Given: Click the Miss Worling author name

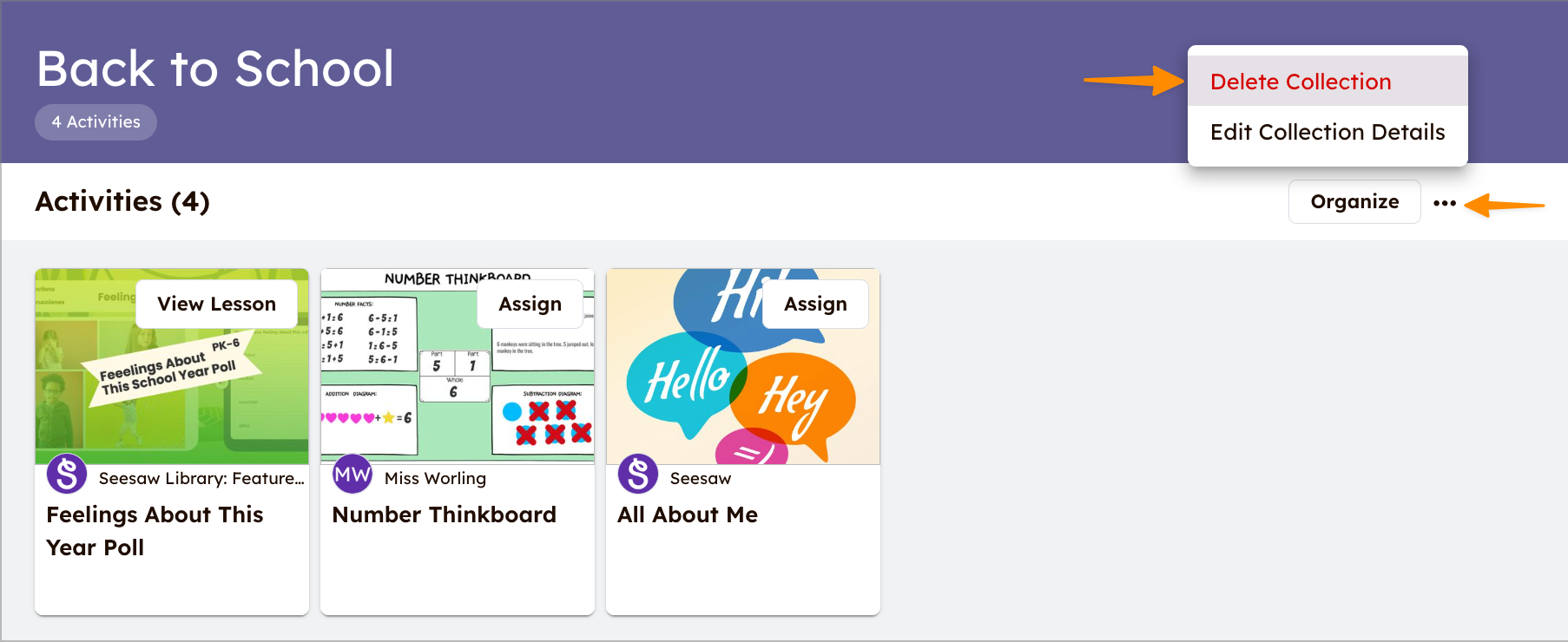Looking at the screenshot, I should (435, 478).
